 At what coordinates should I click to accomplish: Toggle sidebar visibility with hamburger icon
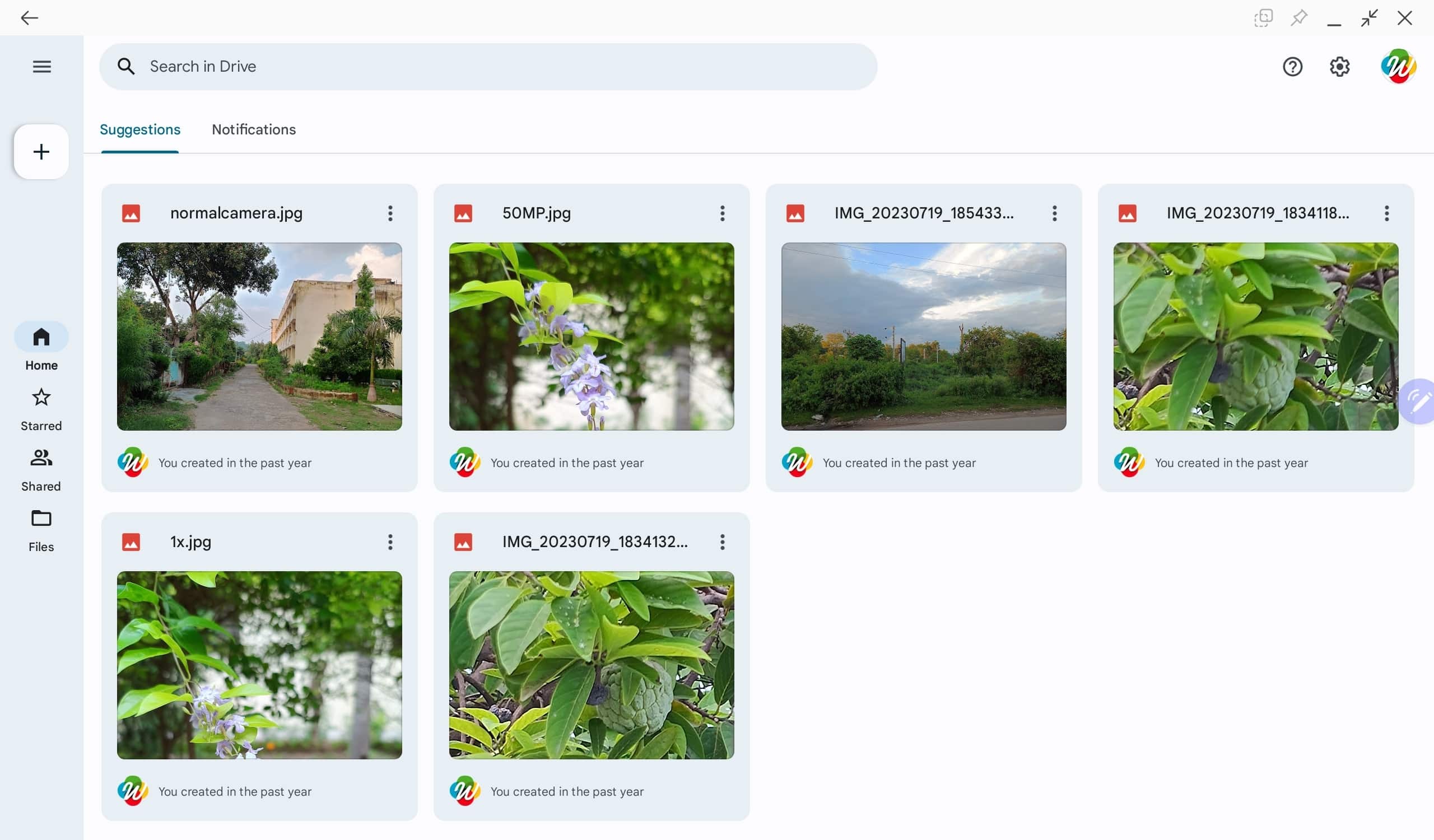tap(41, 66)
